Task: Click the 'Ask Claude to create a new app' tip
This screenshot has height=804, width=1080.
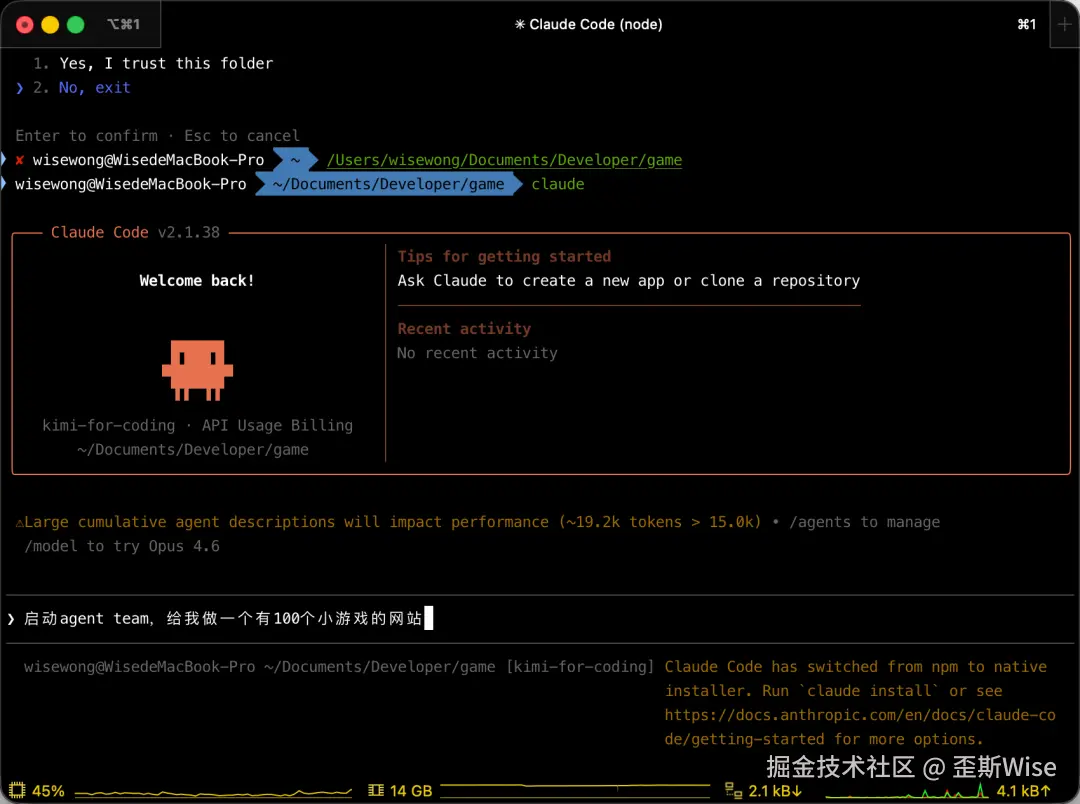Action: [x=628, y=280]
